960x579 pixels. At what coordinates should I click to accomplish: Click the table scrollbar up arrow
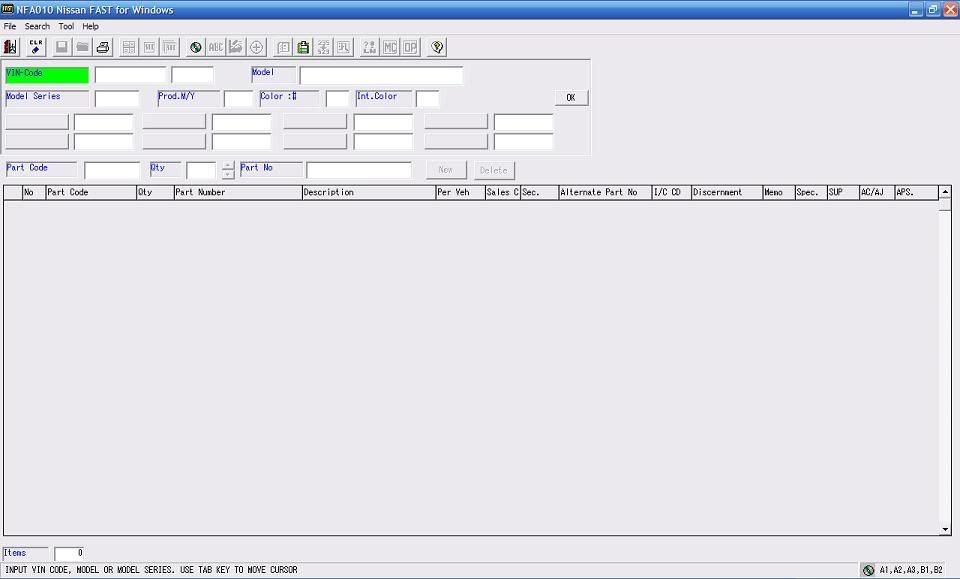tap(945, 192)
